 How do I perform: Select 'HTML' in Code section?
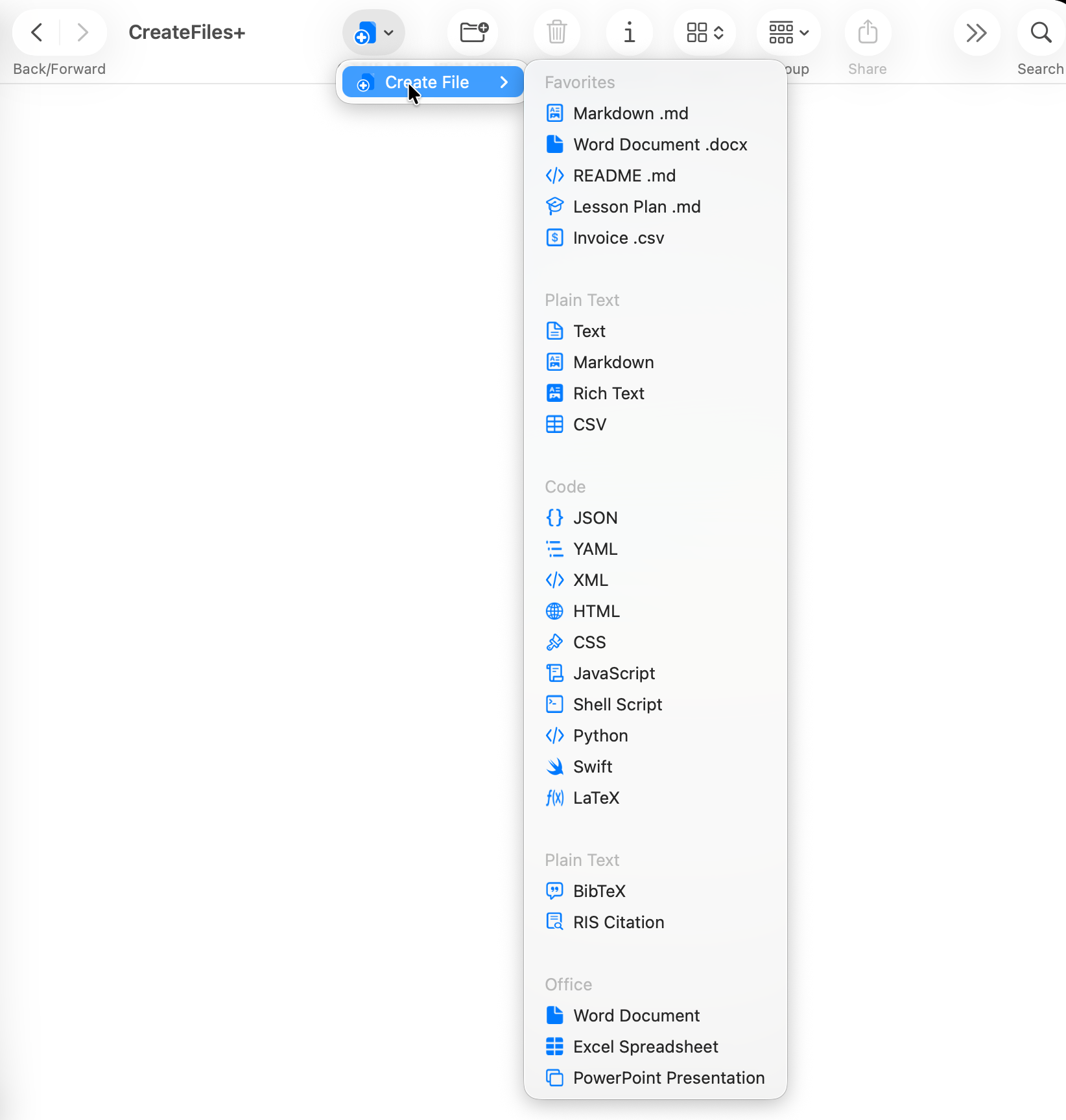pyautogui.click(x=656, y=611)
